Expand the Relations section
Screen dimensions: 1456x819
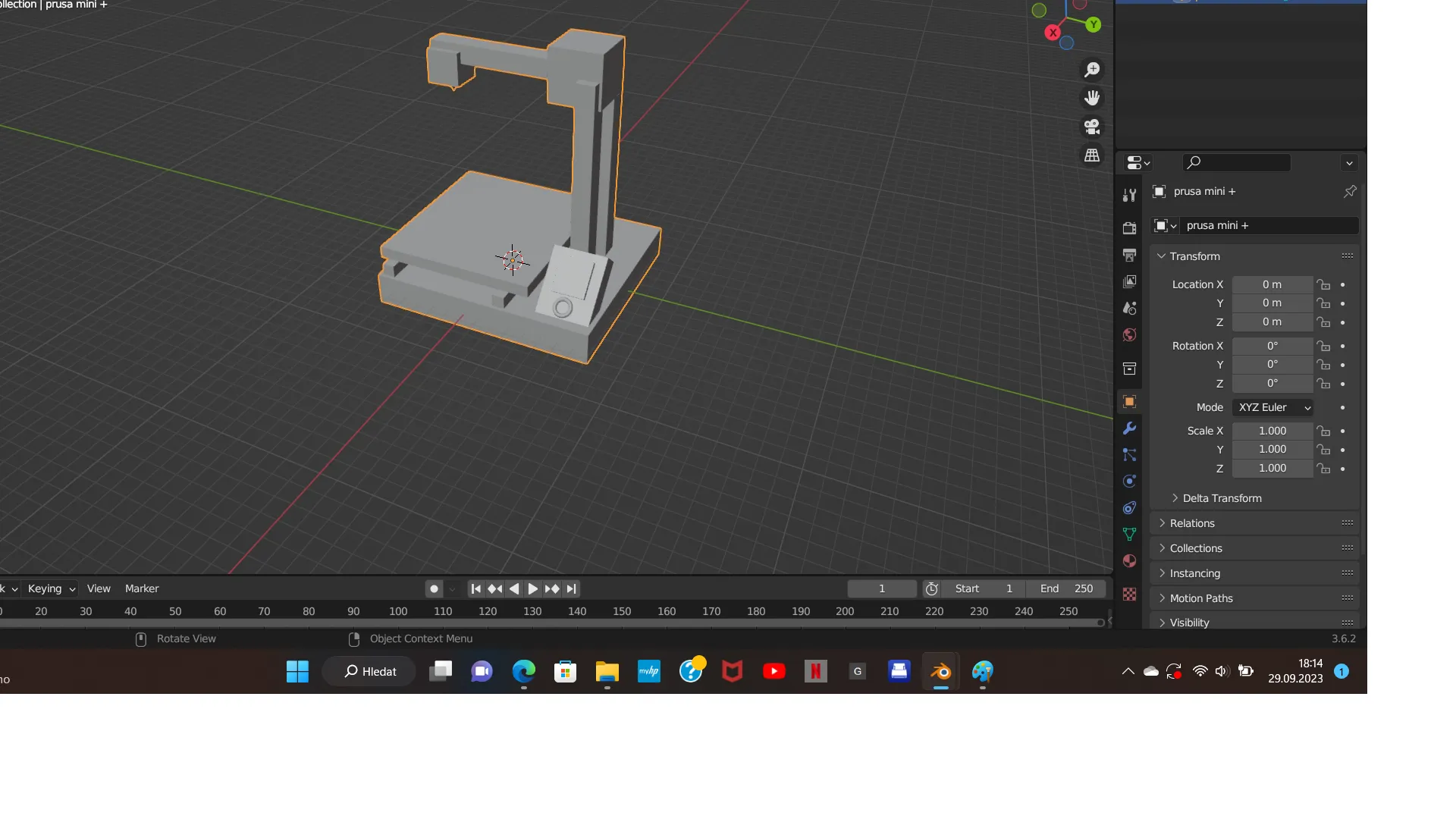[1193, 522]
